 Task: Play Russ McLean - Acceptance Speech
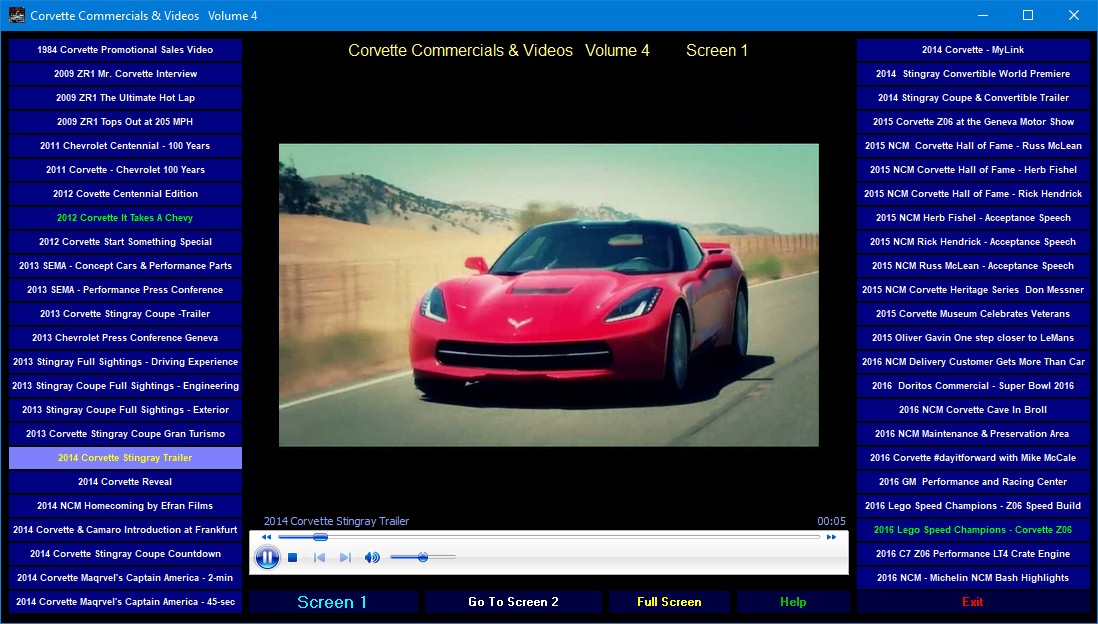[973, 265]
